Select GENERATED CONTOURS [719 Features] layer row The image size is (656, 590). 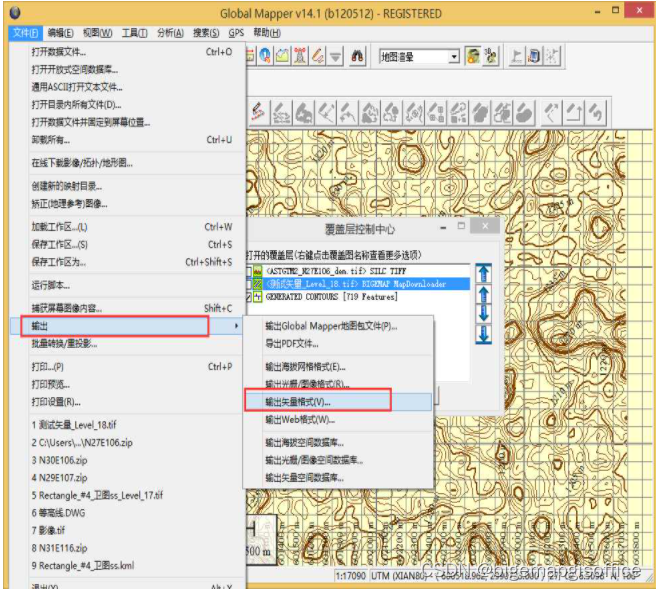(x=358, y=297)
